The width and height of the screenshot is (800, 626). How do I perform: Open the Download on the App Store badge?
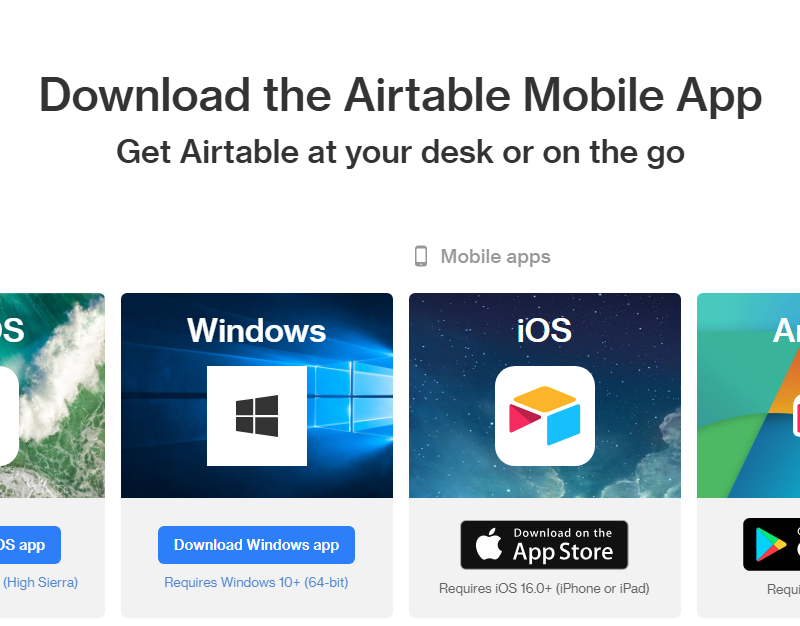click(544, 545)
